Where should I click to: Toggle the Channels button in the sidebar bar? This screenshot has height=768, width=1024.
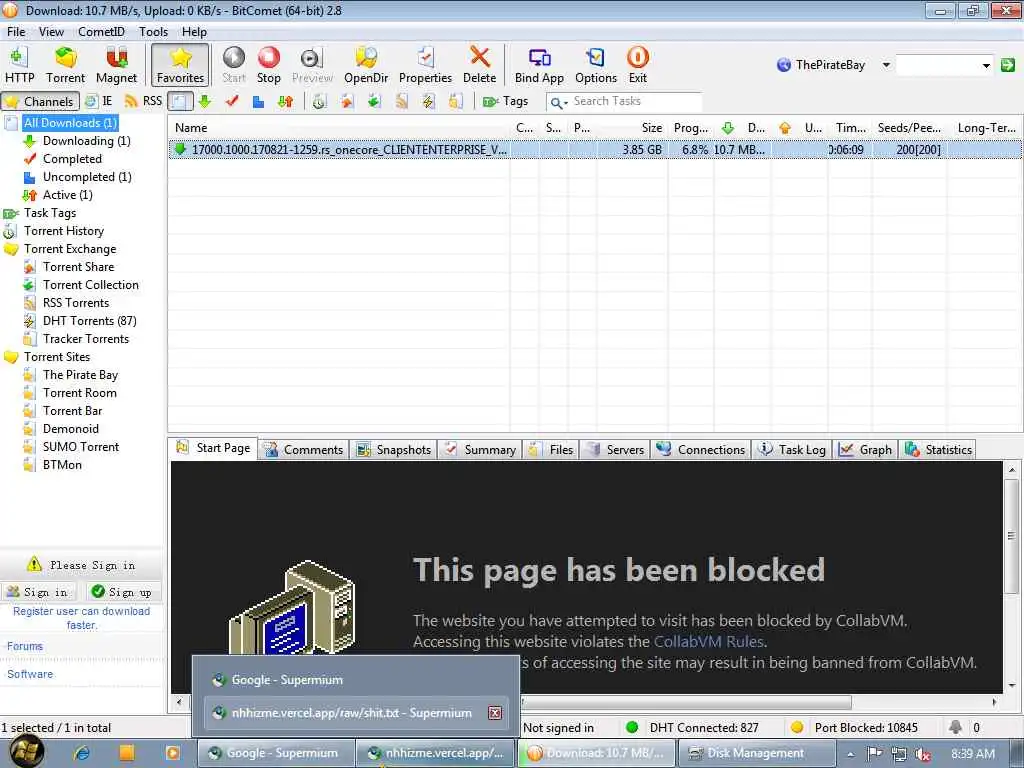pos(40,101)
